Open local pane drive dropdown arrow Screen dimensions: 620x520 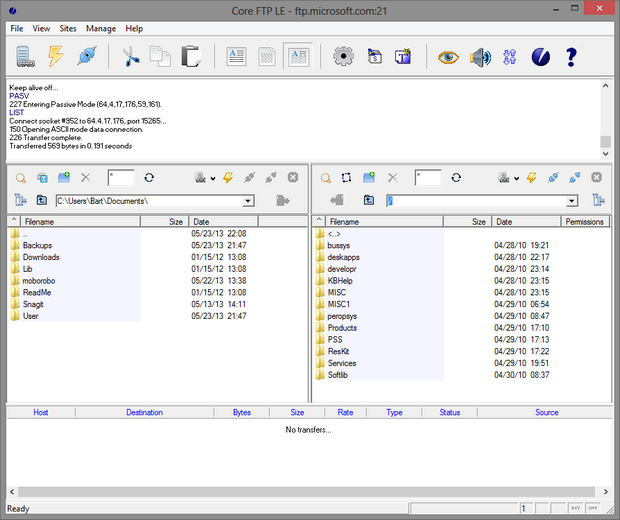[x=213, y=179]
